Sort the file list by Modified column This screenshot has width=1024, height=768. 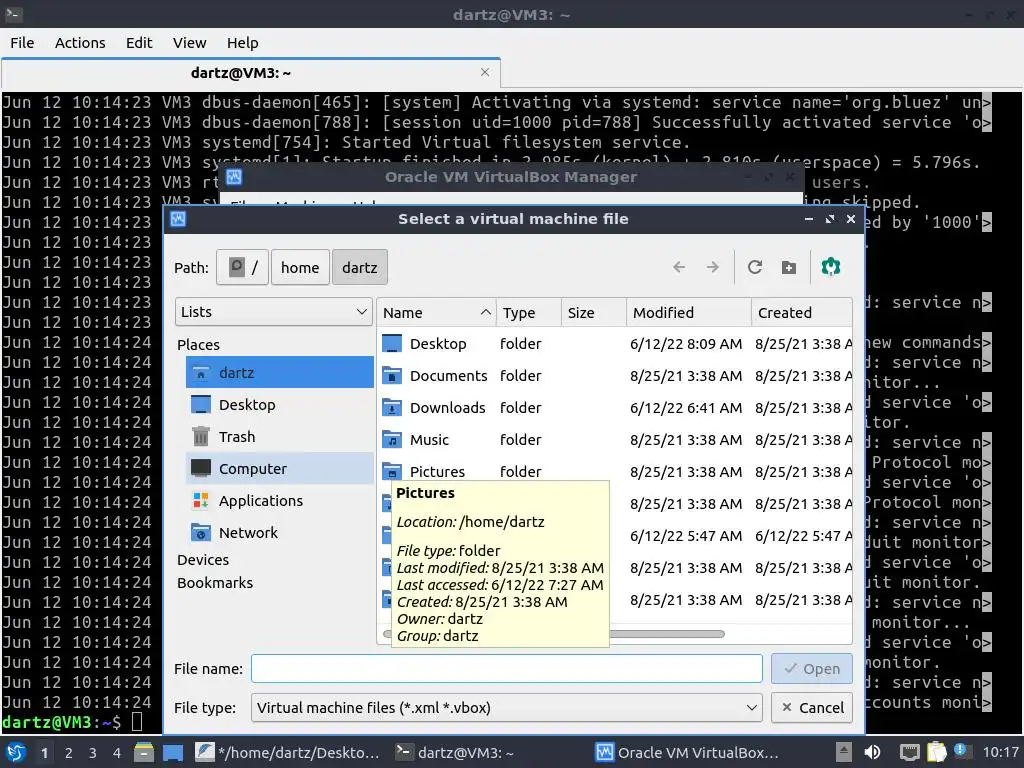688,313
